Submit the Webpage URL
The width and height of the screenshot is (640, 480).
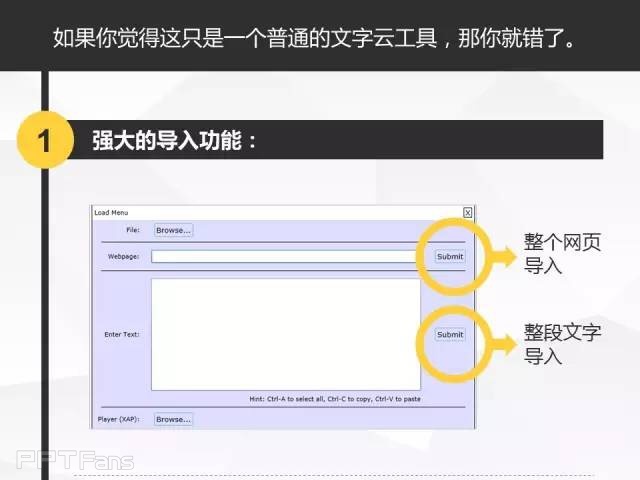pyautogui.click(x=450, y=256)
